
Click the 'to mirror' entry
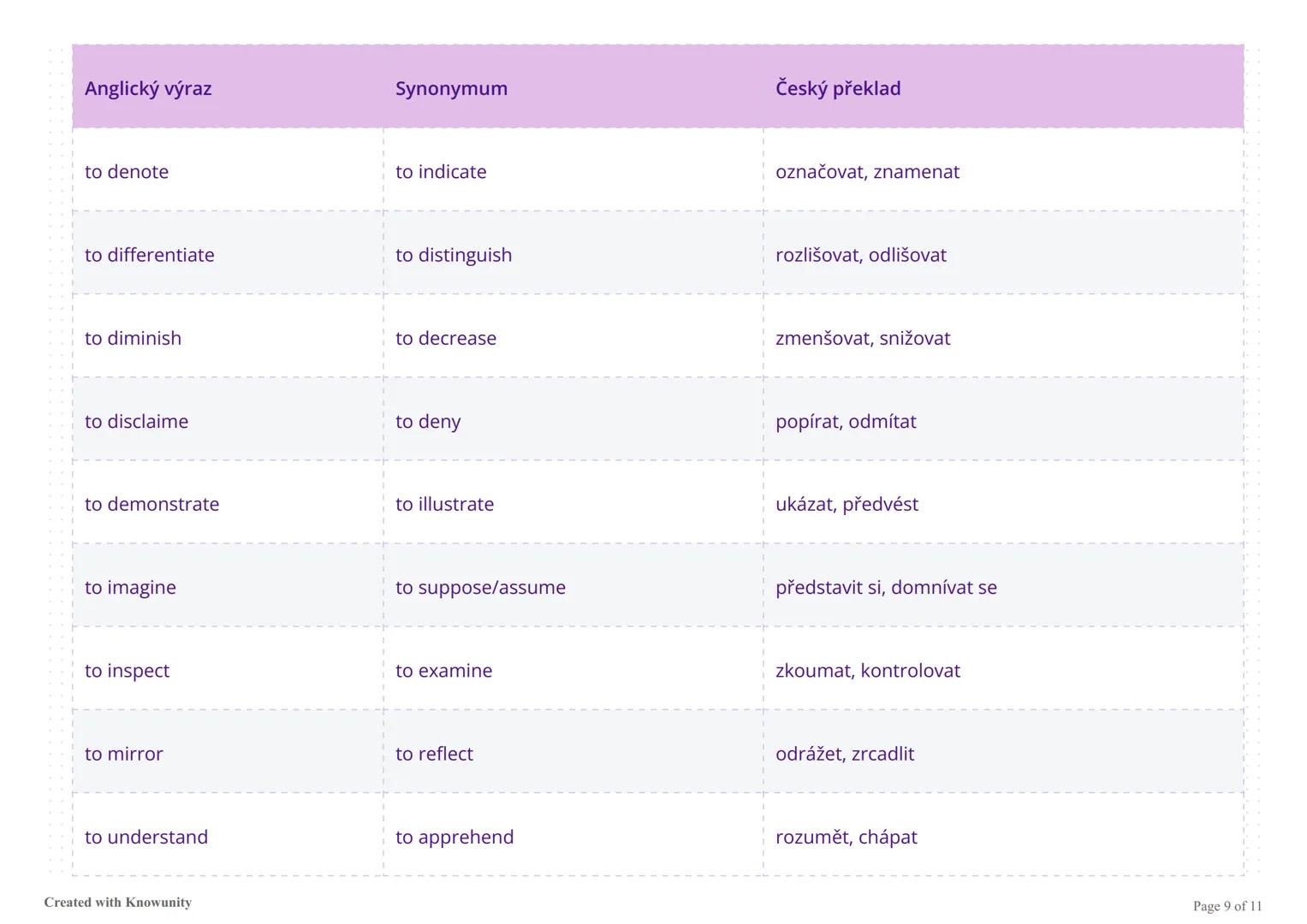coord(123,754)
